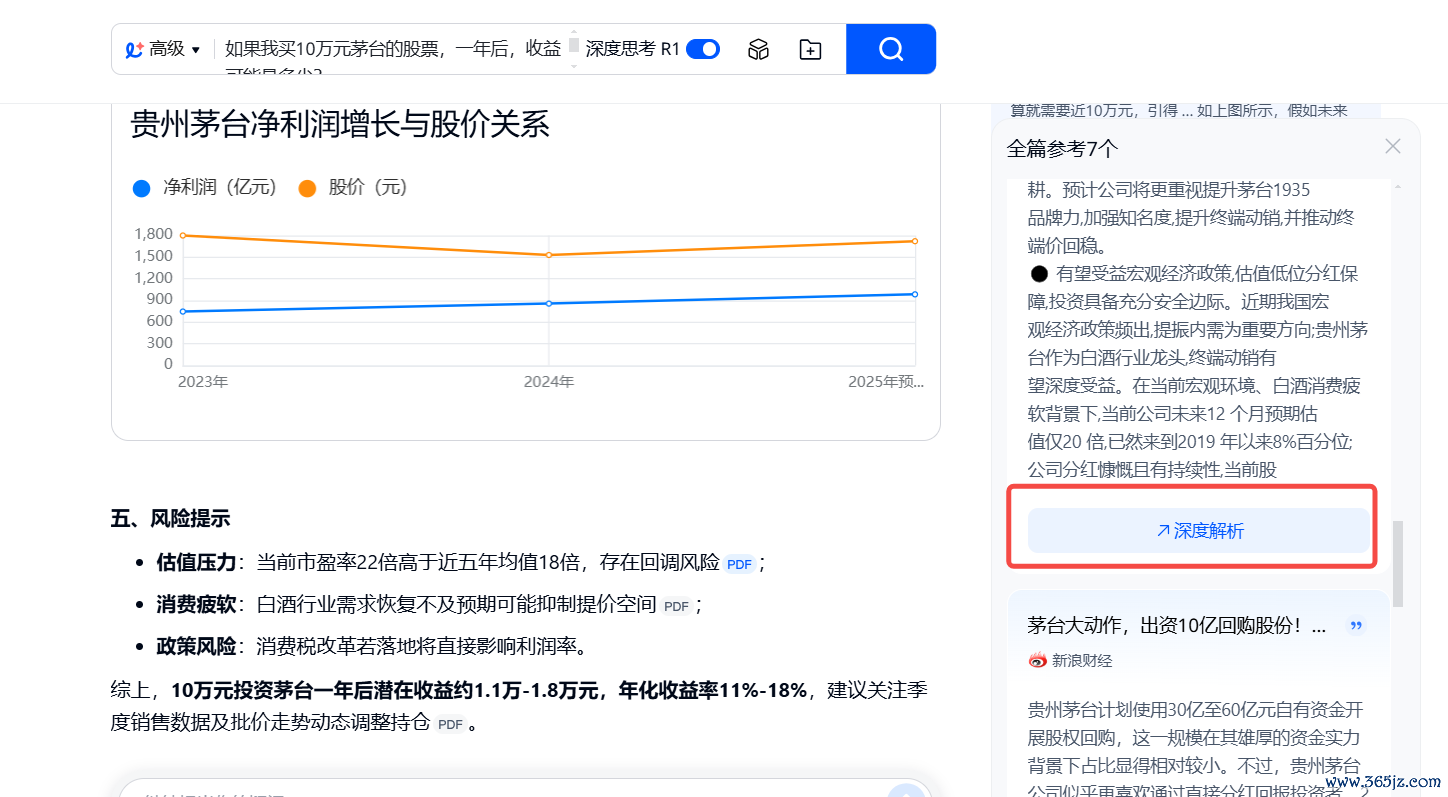The height and width of the screenshot is (797, 1448).
Task: Click the 2024年 x-axis label
Action: pos(549,382)
